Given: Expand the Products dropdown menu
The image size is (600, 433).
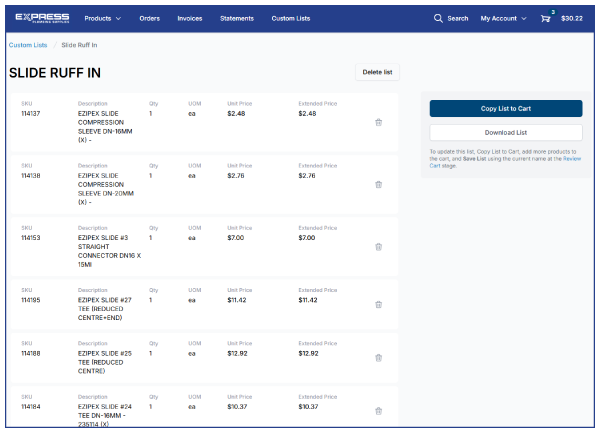Looking at the screenshot, I should [103, 18].
